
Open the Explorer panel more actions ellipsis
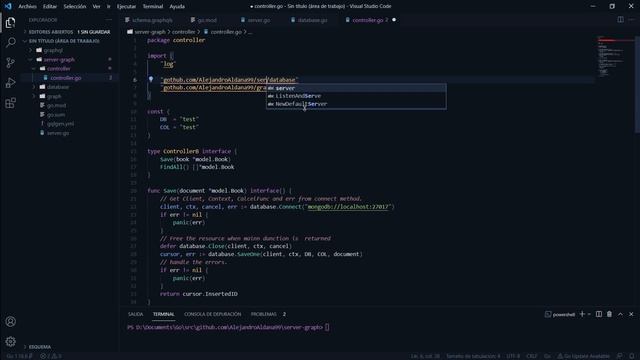[109, 20]
